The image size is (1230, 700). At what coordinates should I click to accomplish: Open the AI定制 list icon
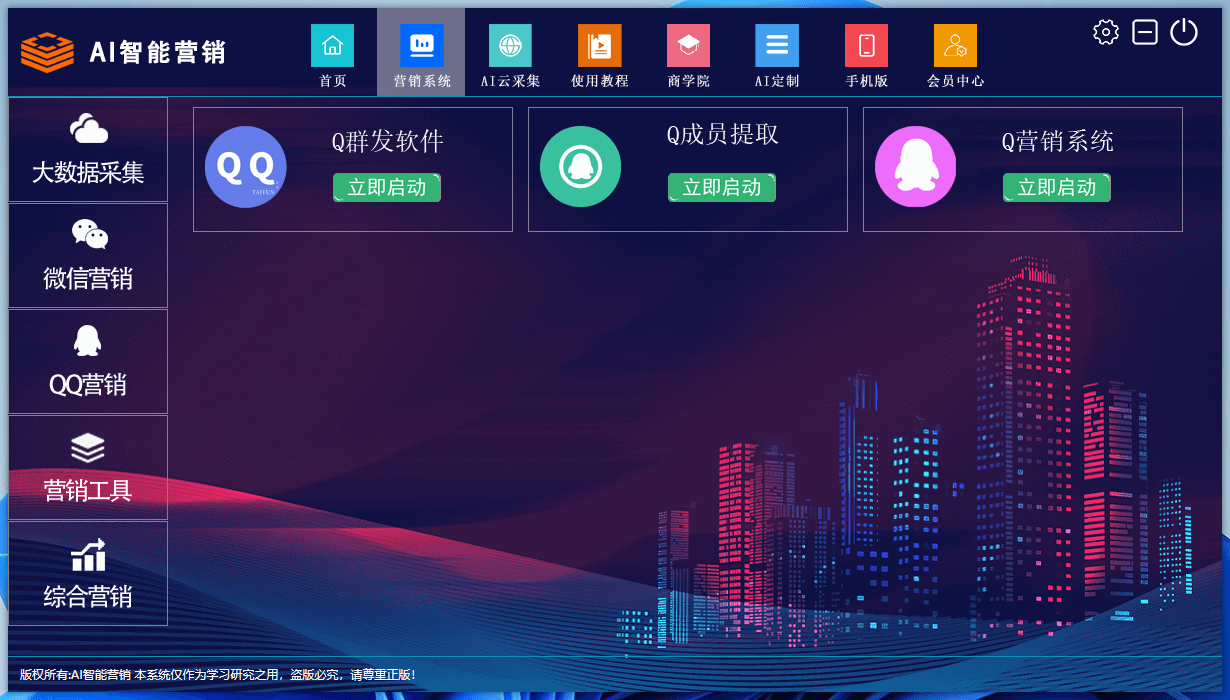tap(777, 45)
